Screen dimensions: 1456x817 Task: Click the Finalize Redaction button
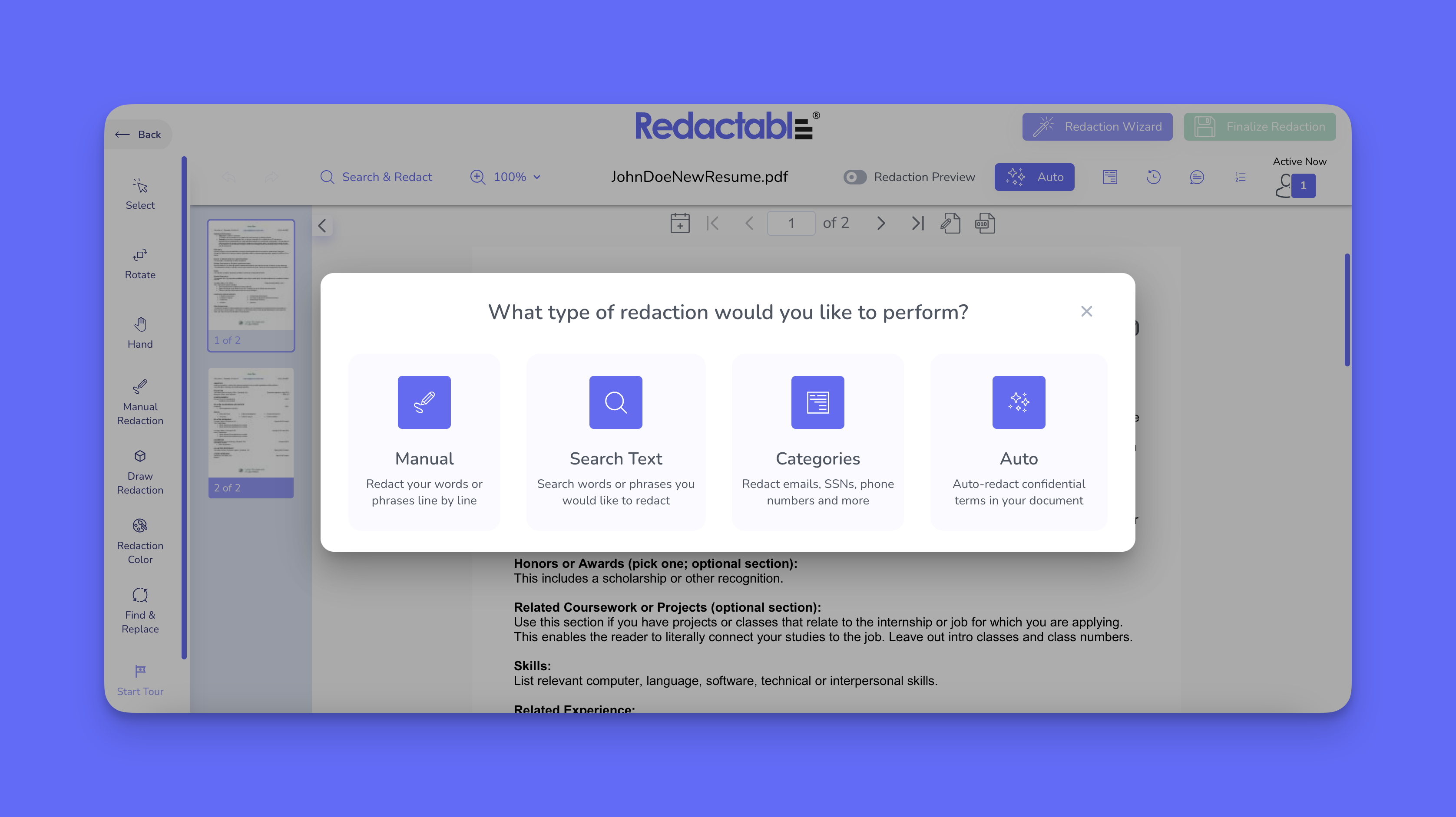coord(1260,127)
